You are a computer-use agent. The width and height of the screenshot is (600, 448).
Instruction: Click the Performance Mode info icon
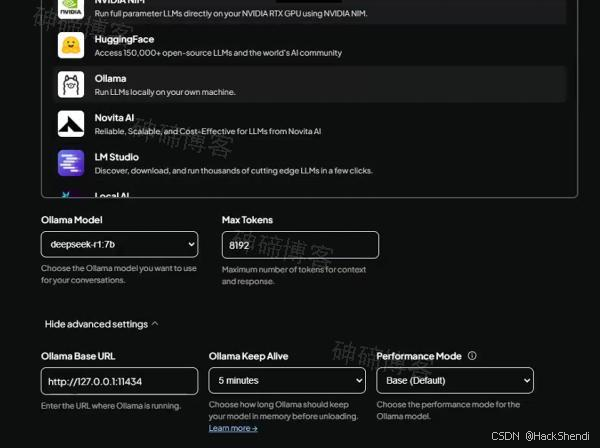(x=472, y=356)
